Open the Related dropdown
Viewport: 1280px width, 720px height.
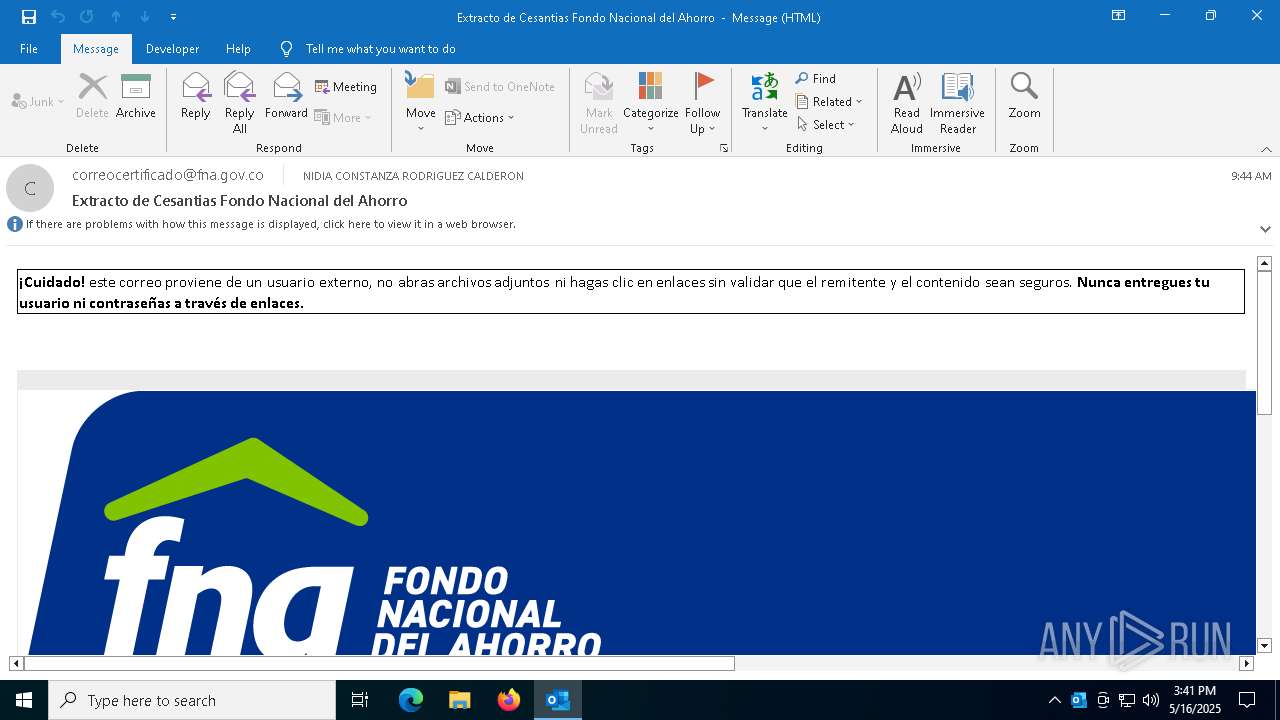(829, 101)
